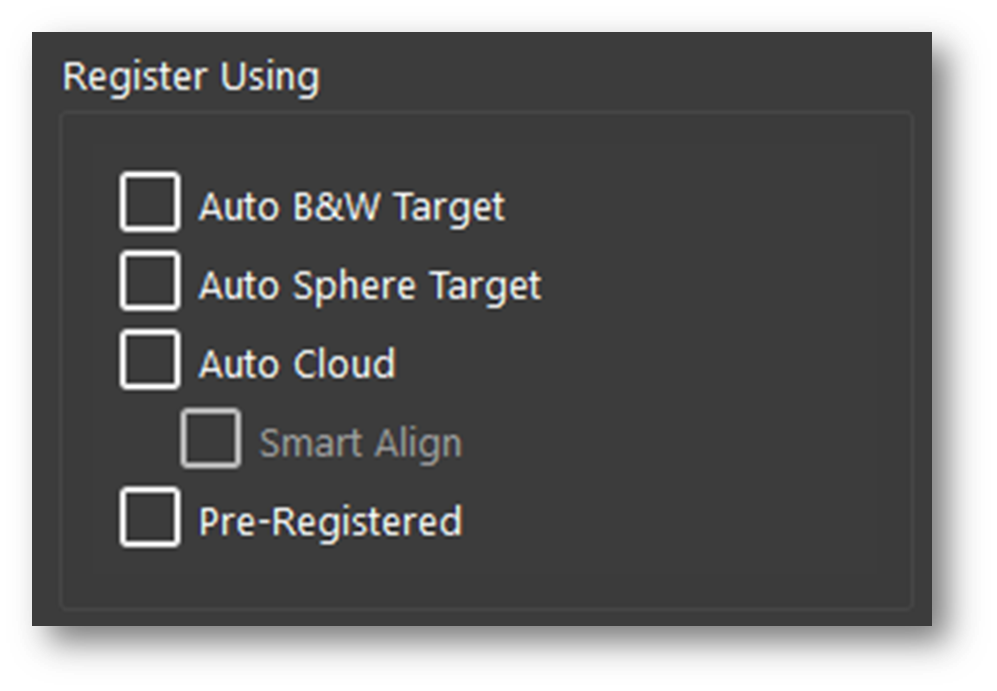Check the Auto Cloud checkbox

tap(150, 360)
